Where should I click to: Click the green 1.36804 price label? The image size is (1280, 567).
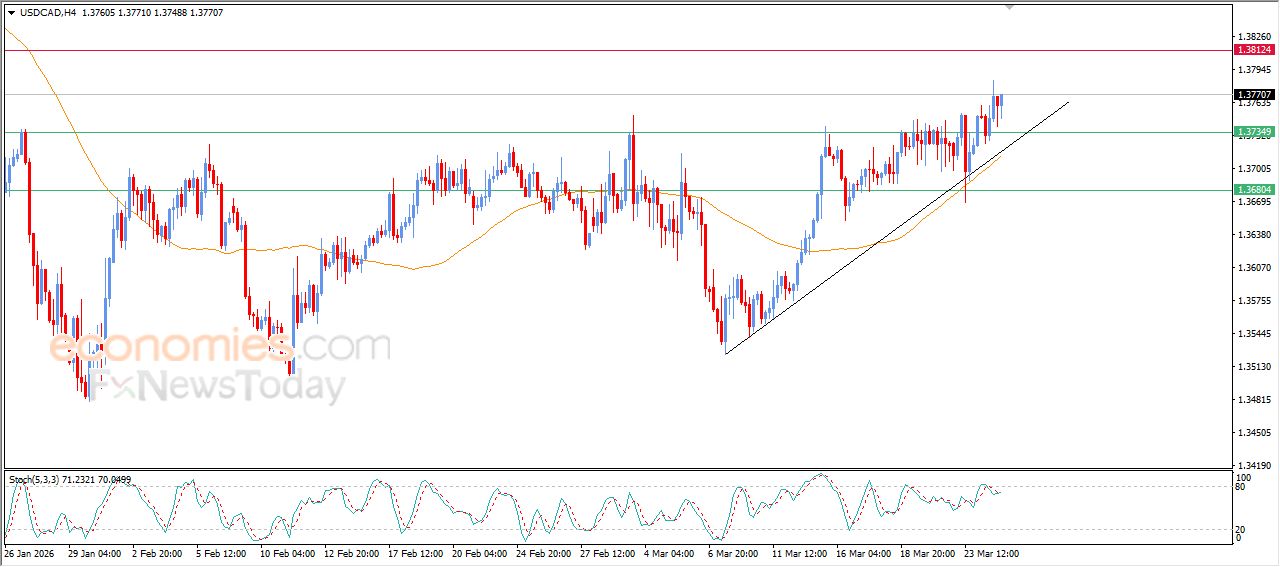coord(1254,190)
